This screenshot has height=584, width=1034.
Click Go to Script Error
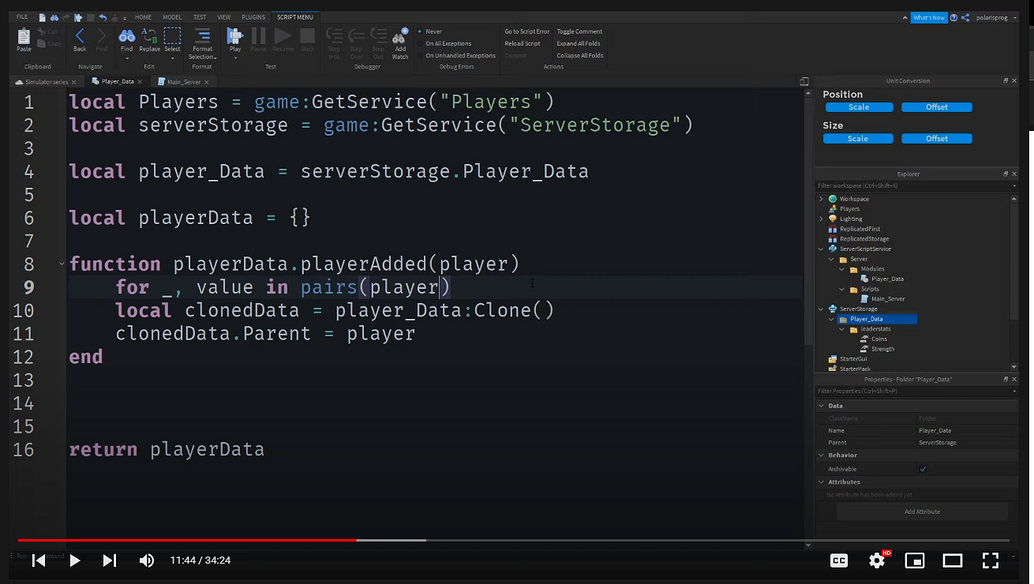[x=527, y=31]
